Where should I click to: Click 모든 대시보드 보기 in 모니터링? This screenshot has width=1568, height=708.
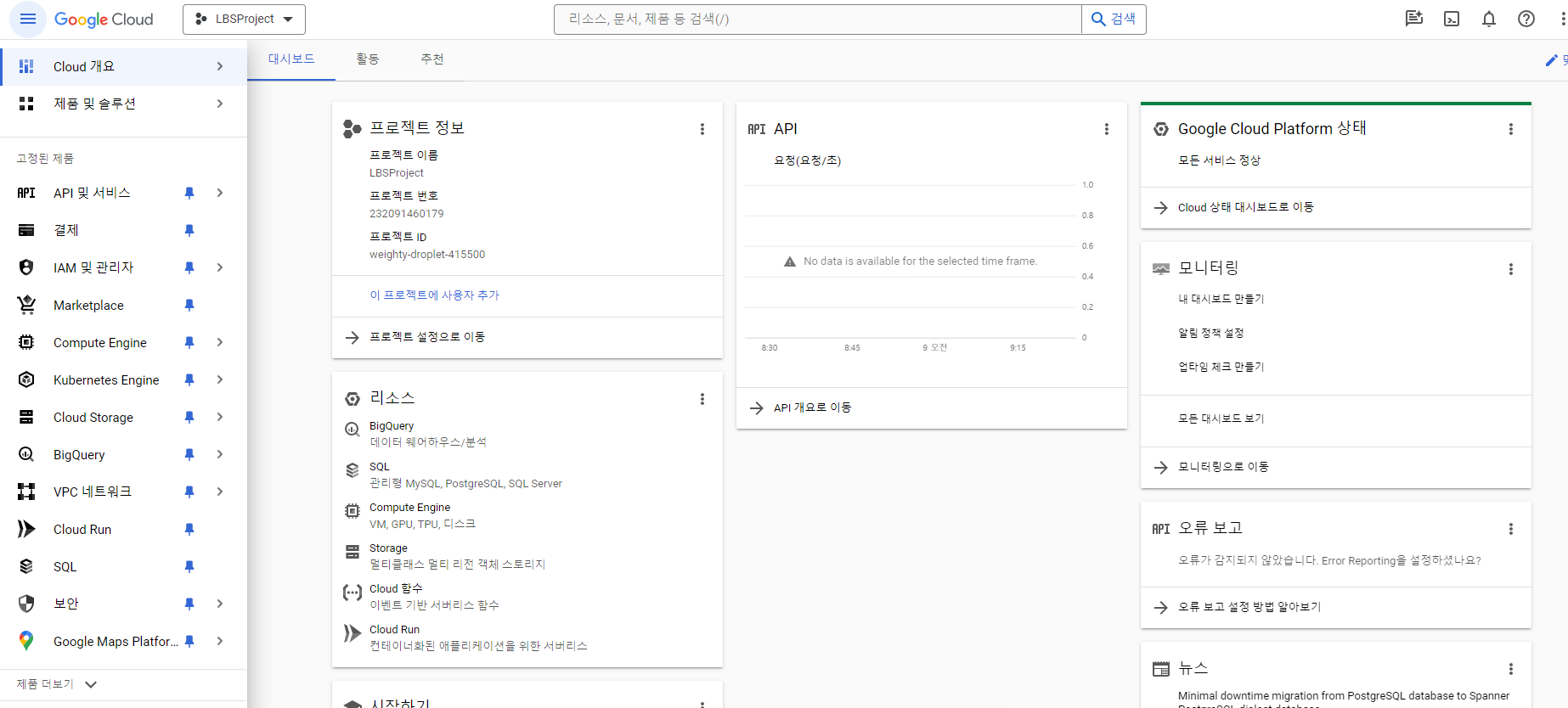(x=1221, y=419)
